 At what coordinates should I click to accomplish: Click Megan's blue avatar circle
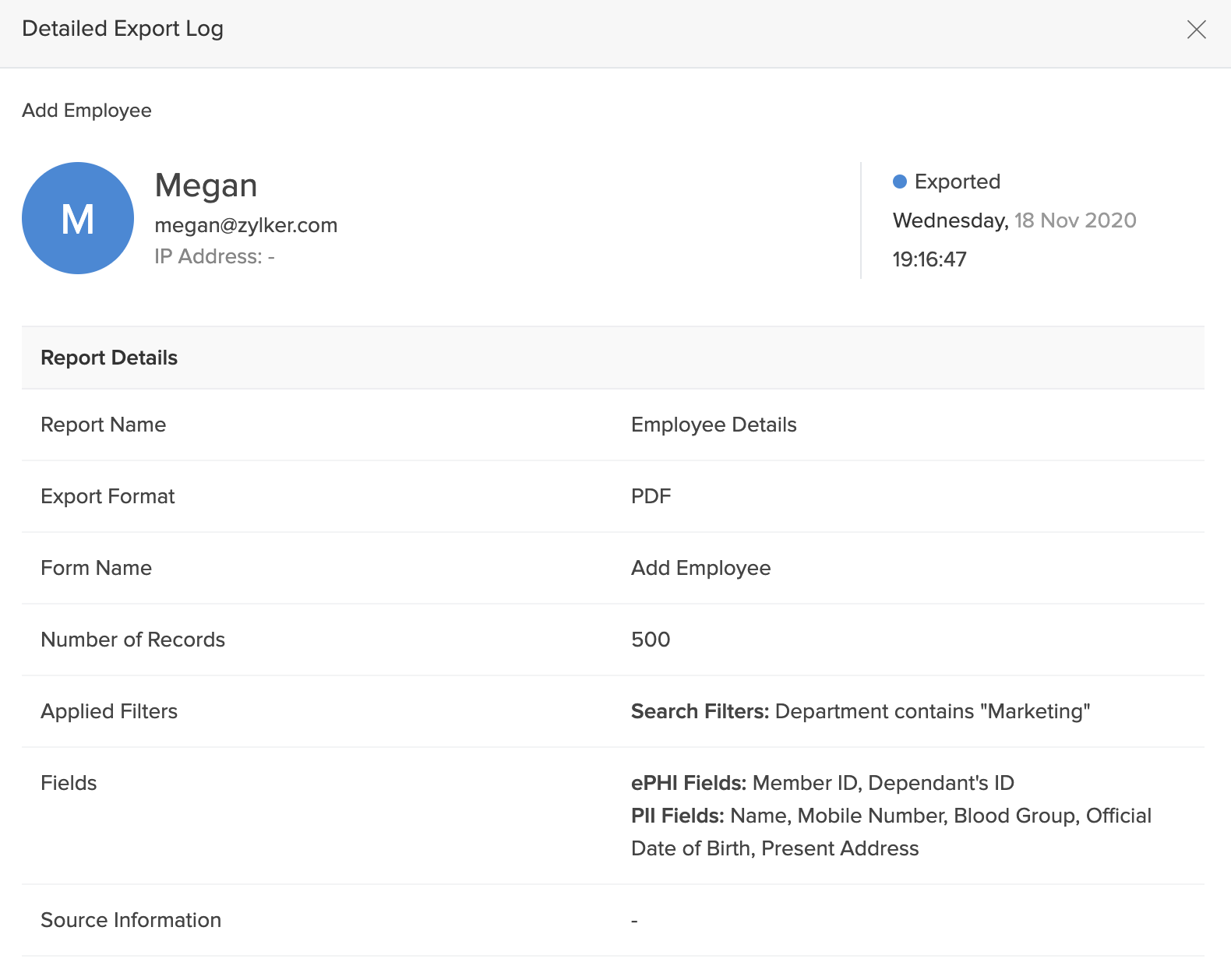coord(78,218)
